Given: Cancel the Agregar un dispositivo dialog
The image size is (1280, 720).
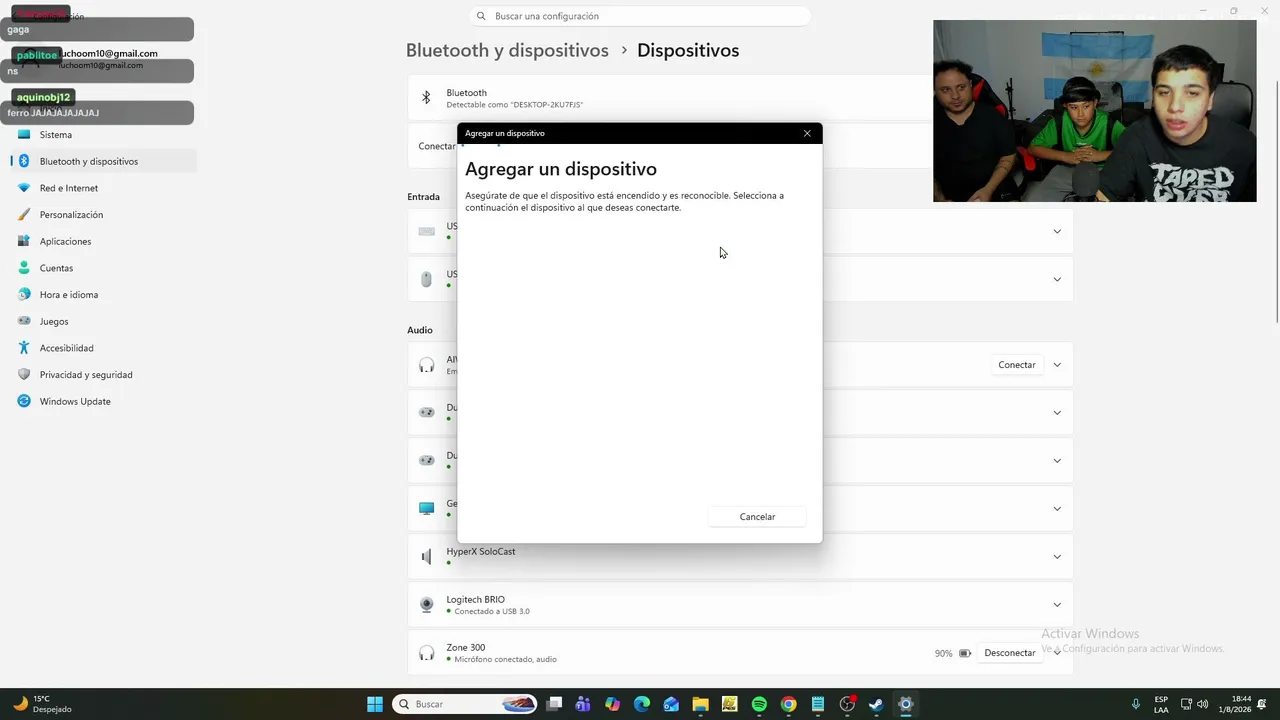Looking at the screenshot, I should (x=757, y=517).
